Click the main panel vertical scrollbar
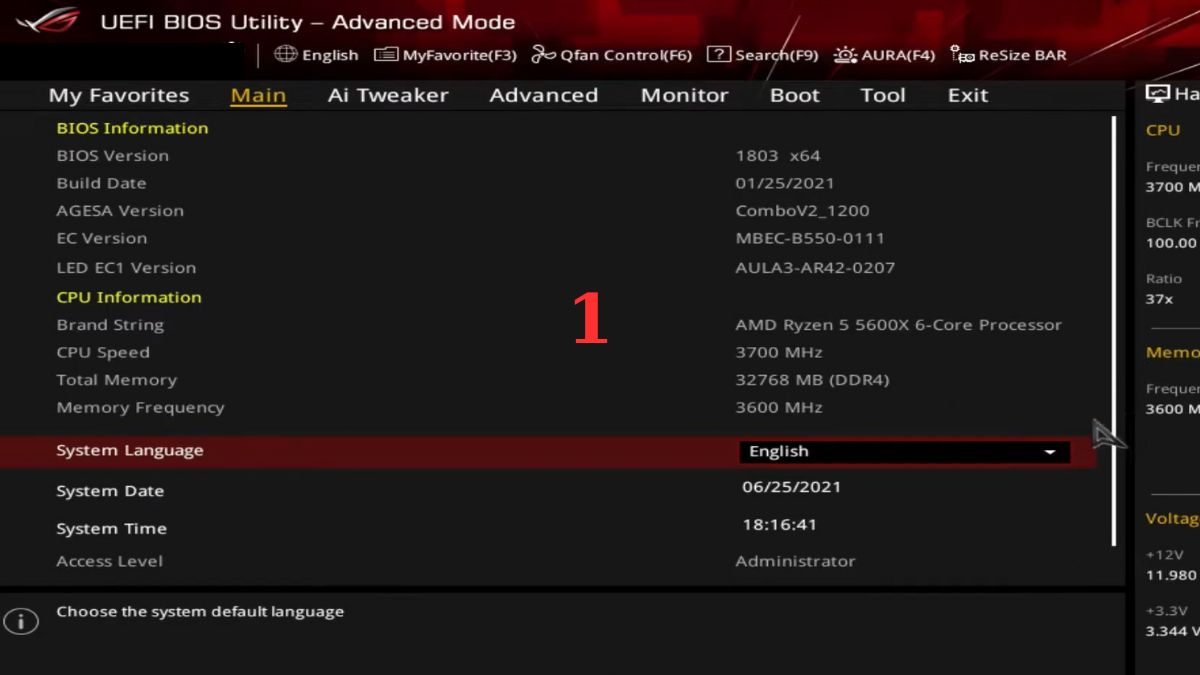 (1114, 331)
